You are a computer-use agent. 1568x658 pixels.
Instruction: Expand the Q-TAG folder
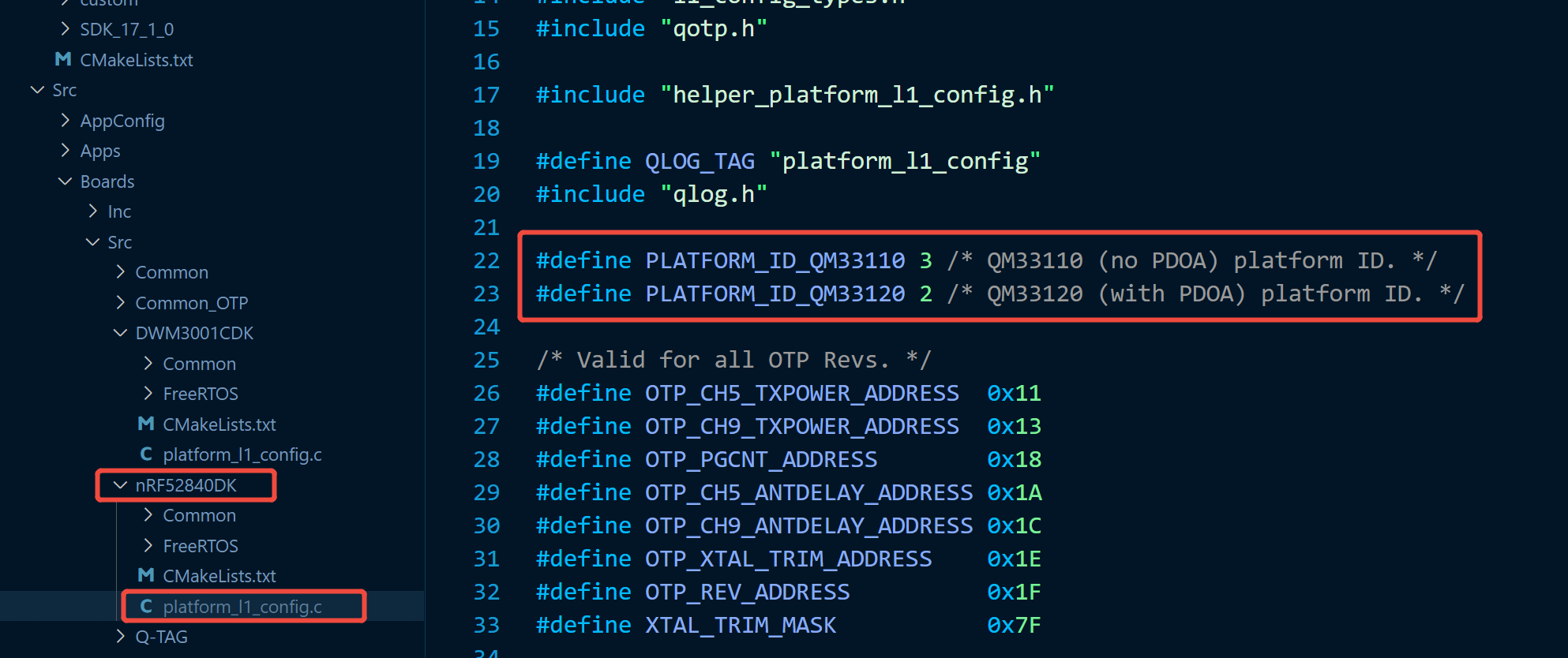coord(120,636)
